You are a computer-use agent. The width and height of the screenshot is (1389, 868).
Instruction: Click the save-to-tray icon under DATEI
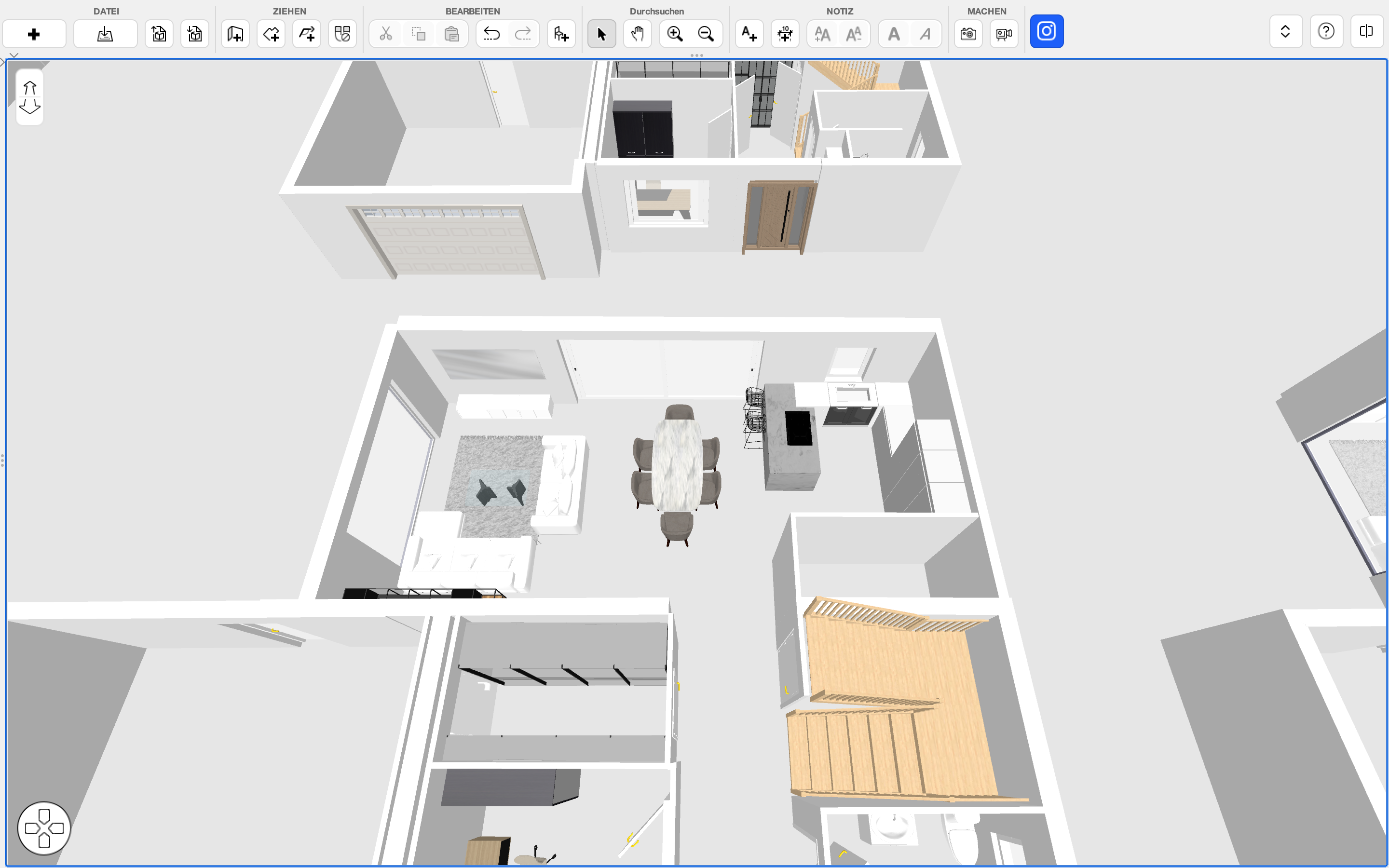pyautogui.click(x=105, y=34)
